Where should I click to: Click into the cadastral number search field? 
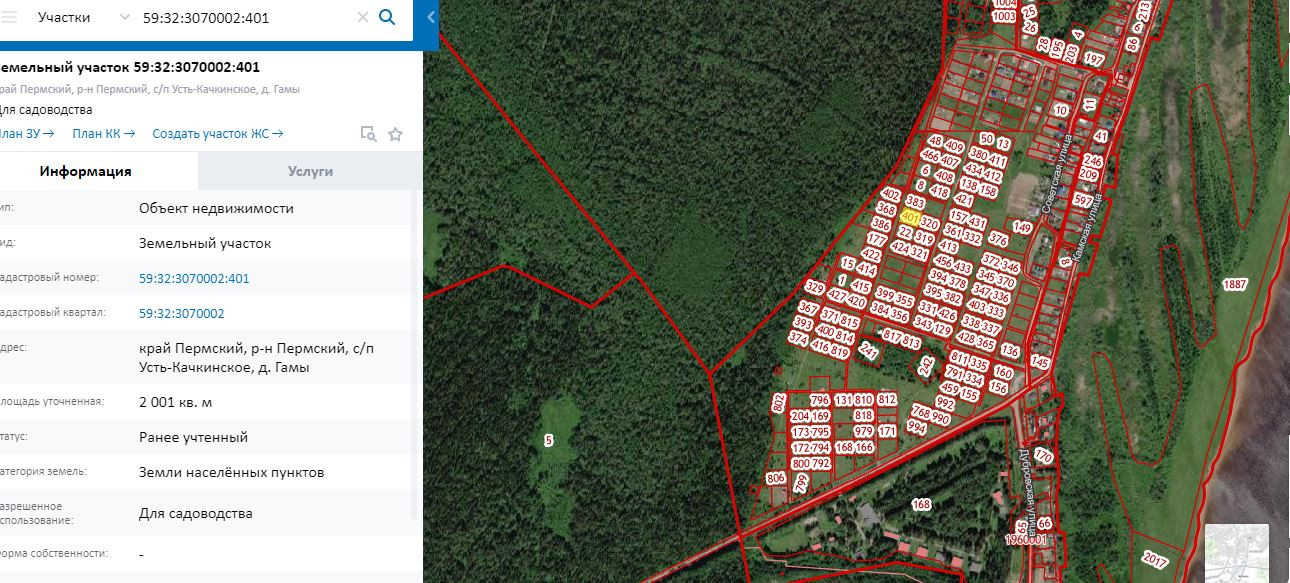tap(245, 17)
